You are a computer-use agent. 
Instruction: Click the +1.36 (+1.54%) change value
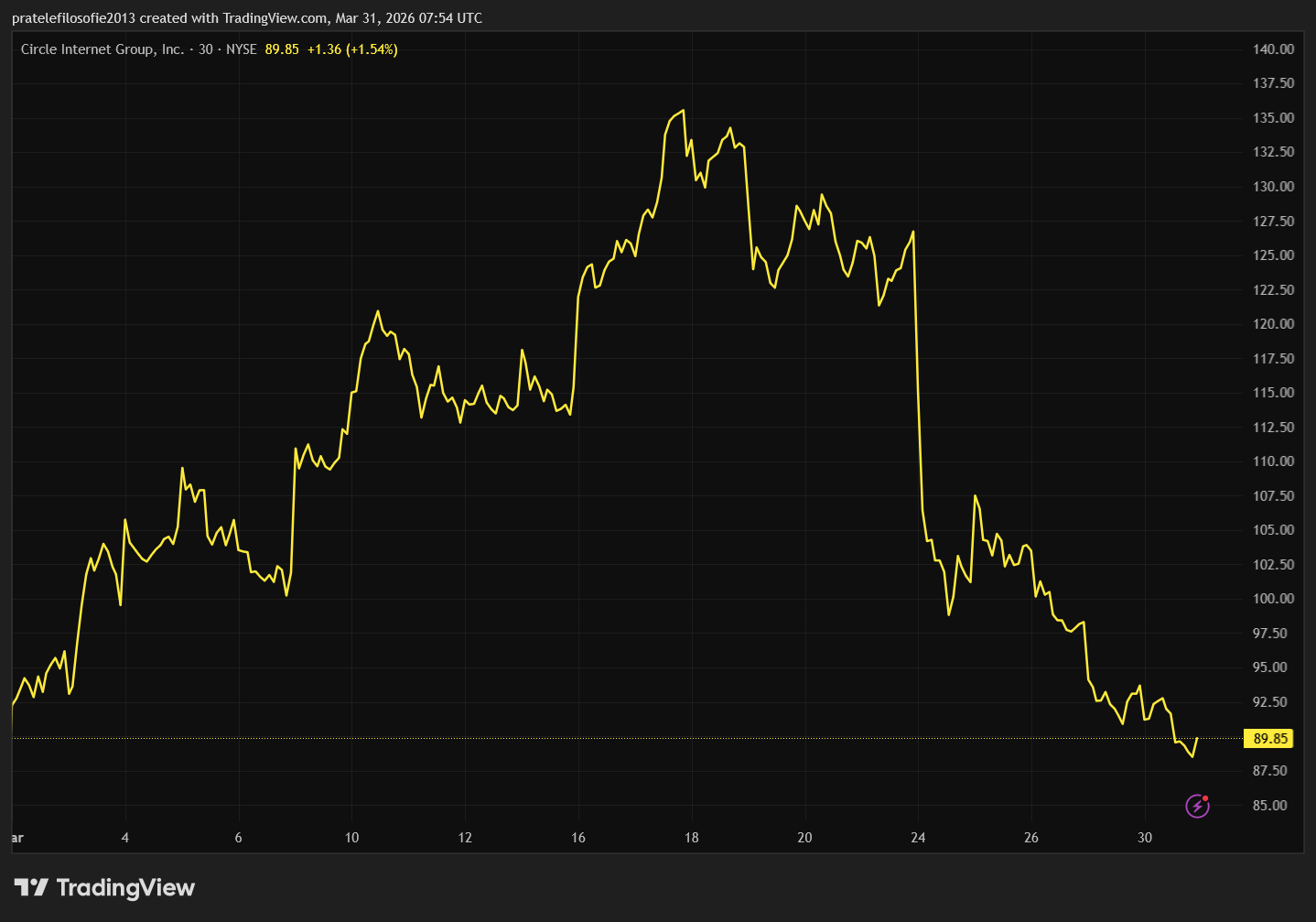click(352, 49)
